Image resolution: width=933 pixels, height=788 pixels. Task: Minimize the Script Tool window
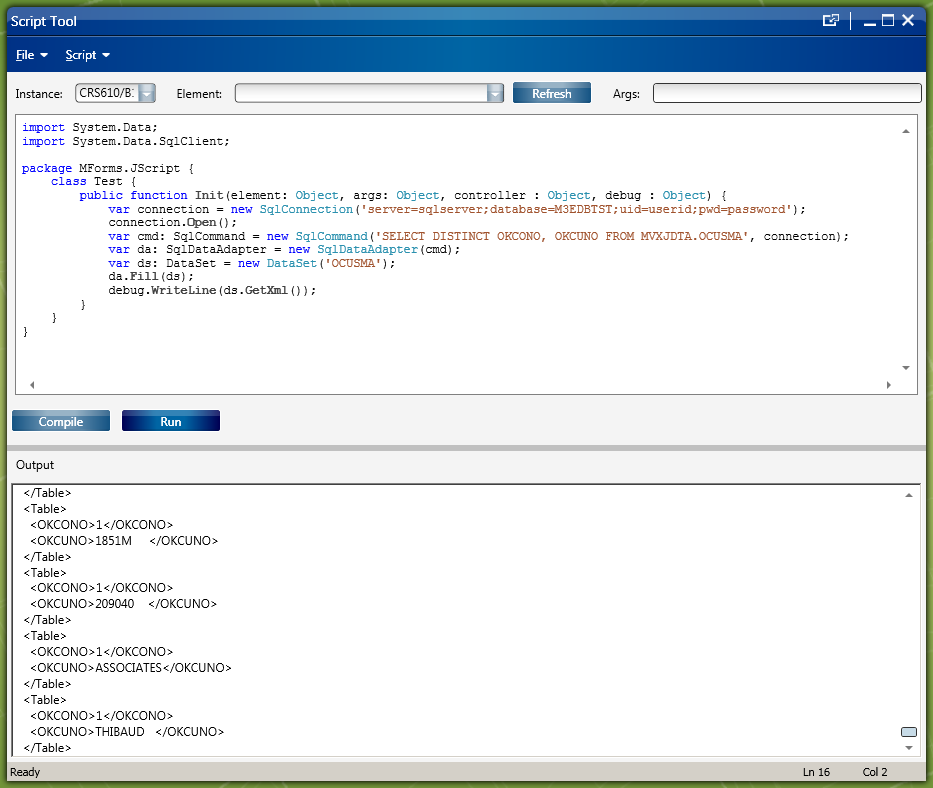click(x=870, y=21)
